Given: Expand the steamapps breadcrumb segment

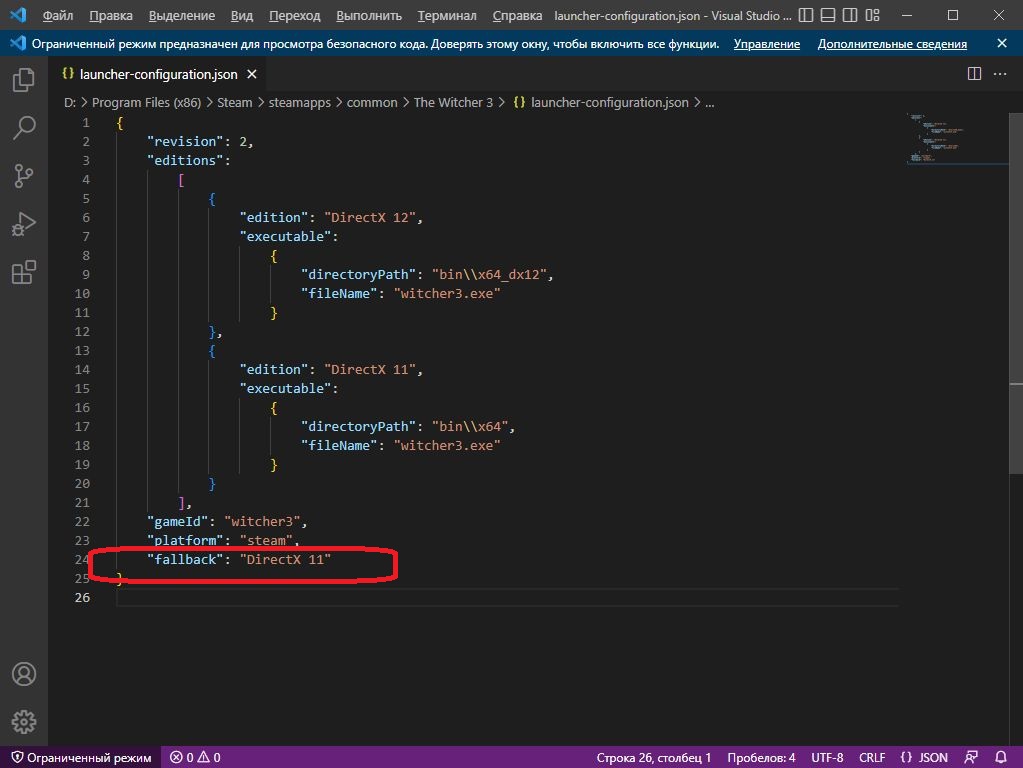Looking at the screenshot, I should [x=299, y=102].
